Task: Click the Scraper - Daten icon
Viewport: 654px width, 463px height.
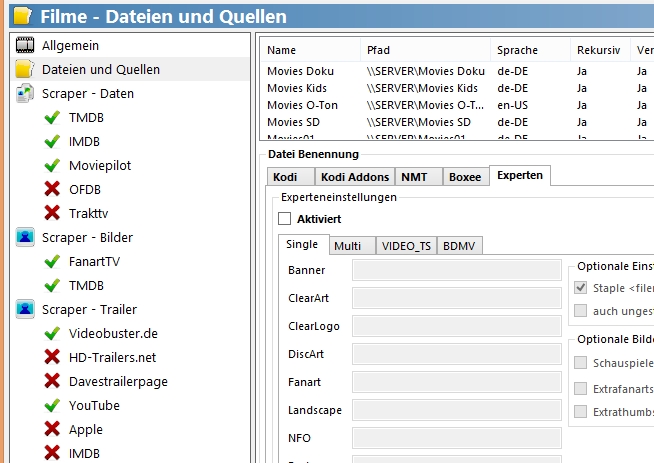Action: pyautogui.click(x=25, y=93)
